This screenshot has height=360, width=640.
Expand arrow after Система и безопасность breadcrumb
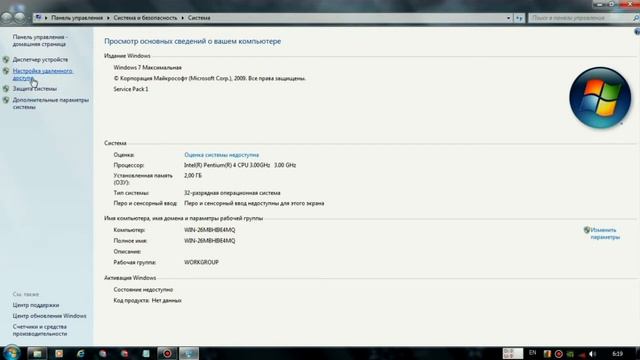coord(182,18)
